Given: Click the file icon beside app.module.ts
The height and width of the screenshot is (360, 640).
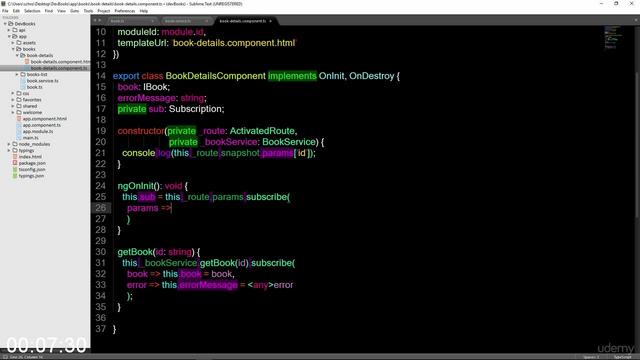Looking at the screenshot, I should point(19,131).
